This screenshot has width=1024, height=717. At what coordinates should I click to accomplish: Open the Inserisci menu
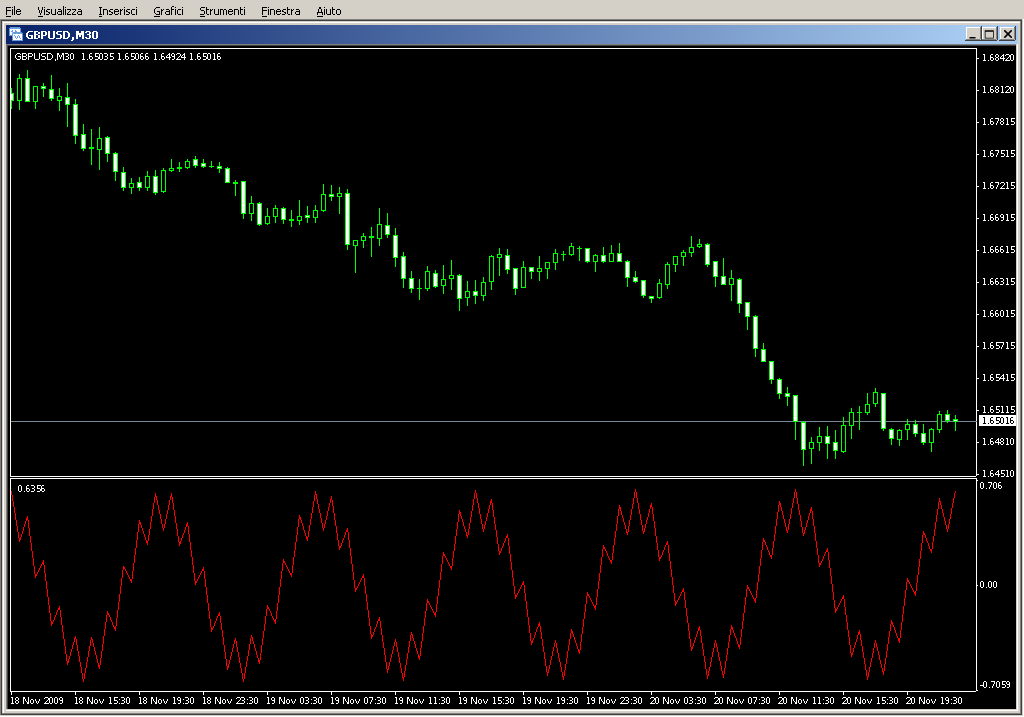click(x=118, y=11)
